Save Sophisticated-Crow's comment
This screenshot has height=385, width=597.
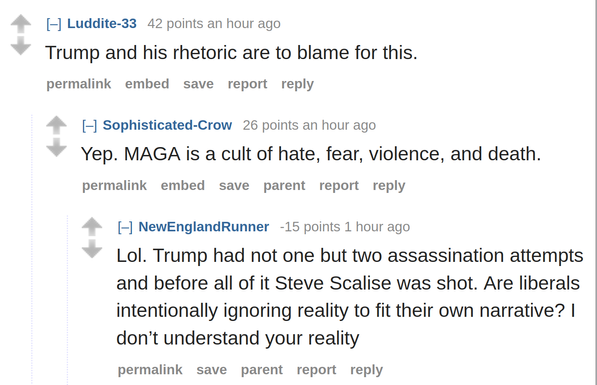[x=234, y=185]
